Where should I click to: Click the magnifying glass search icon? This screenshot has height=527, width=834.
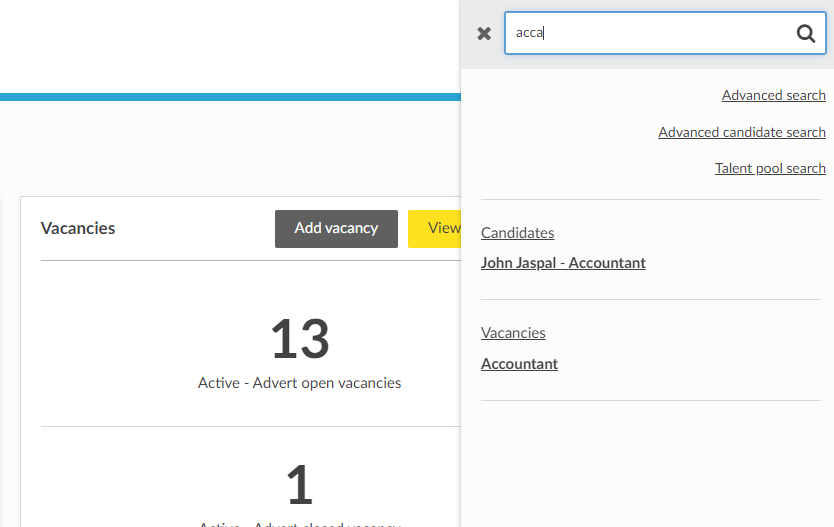point(805,34)
